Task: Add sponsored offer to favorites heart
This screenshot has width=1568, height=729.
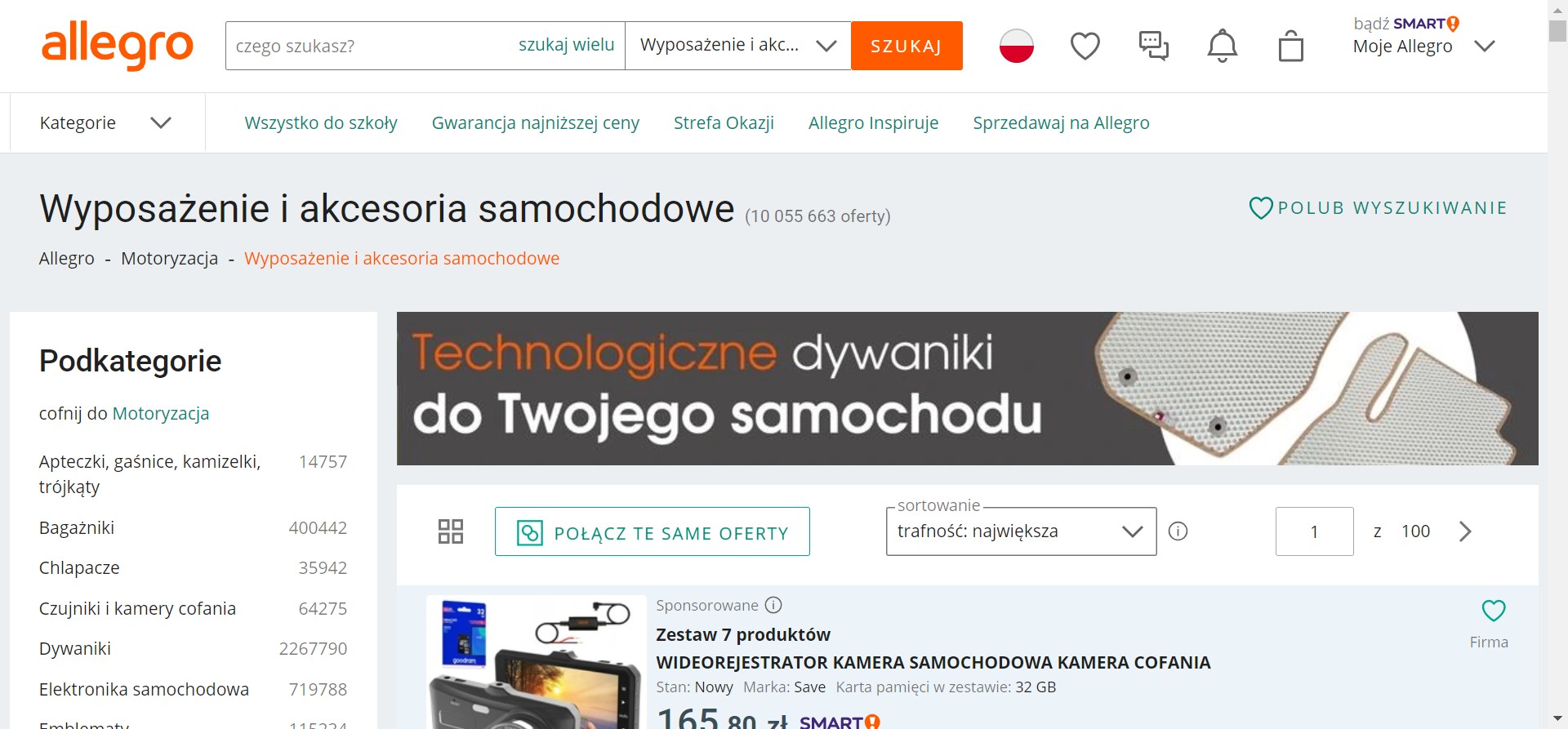Action: coord(1494,611)
